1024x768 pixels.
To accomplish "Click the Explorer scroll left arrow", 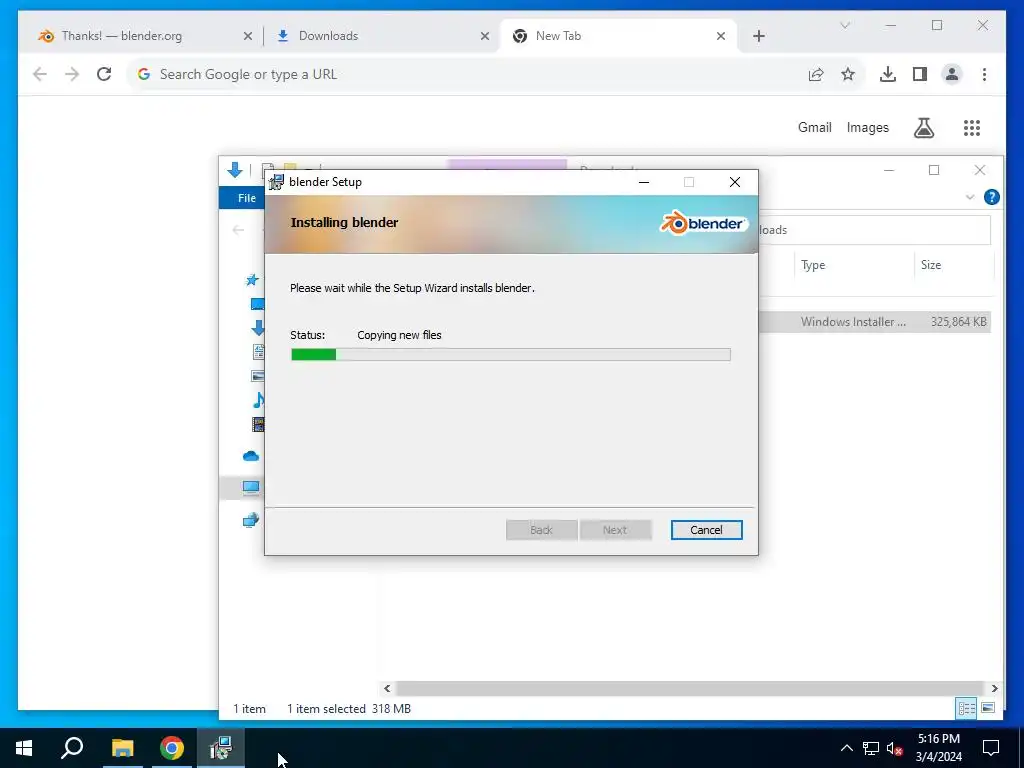I will (x=387, y=688).
